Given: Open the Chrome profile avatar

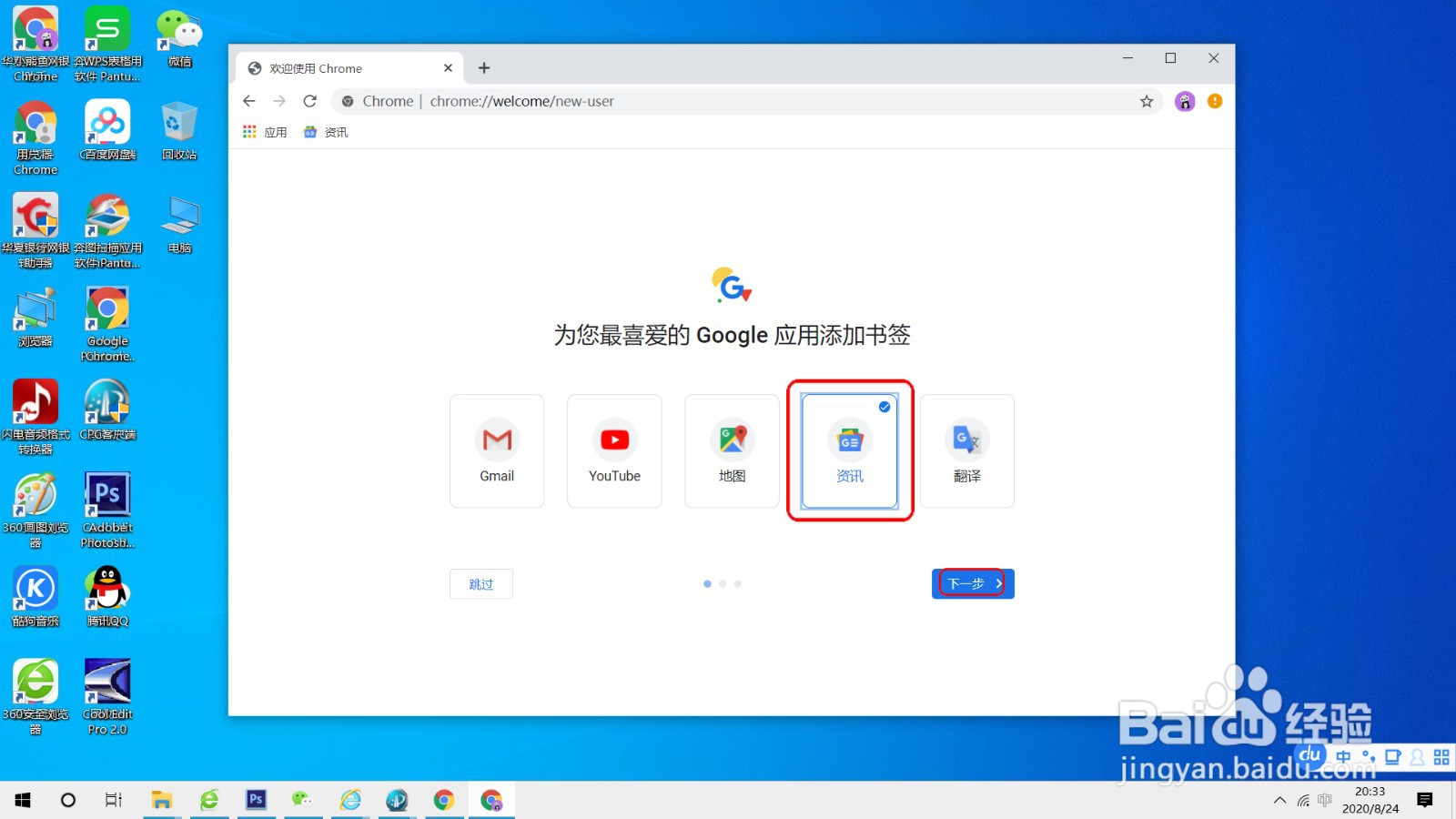Looking at the screenshot, I should [1184, 101].
